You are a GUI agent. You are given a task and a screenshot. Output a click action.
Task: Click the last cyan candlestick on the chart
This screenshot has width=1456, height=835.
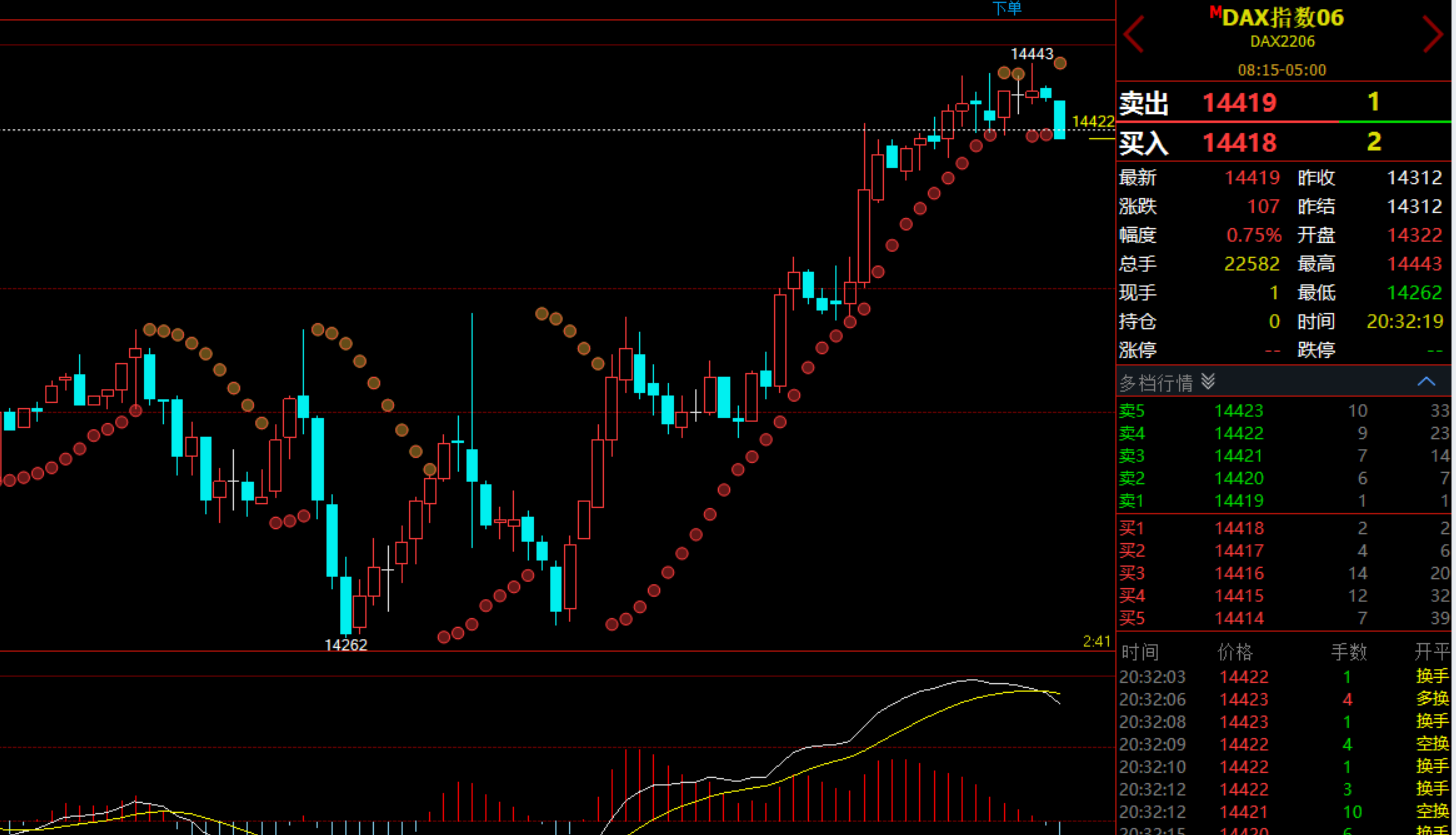point(1059,119)
